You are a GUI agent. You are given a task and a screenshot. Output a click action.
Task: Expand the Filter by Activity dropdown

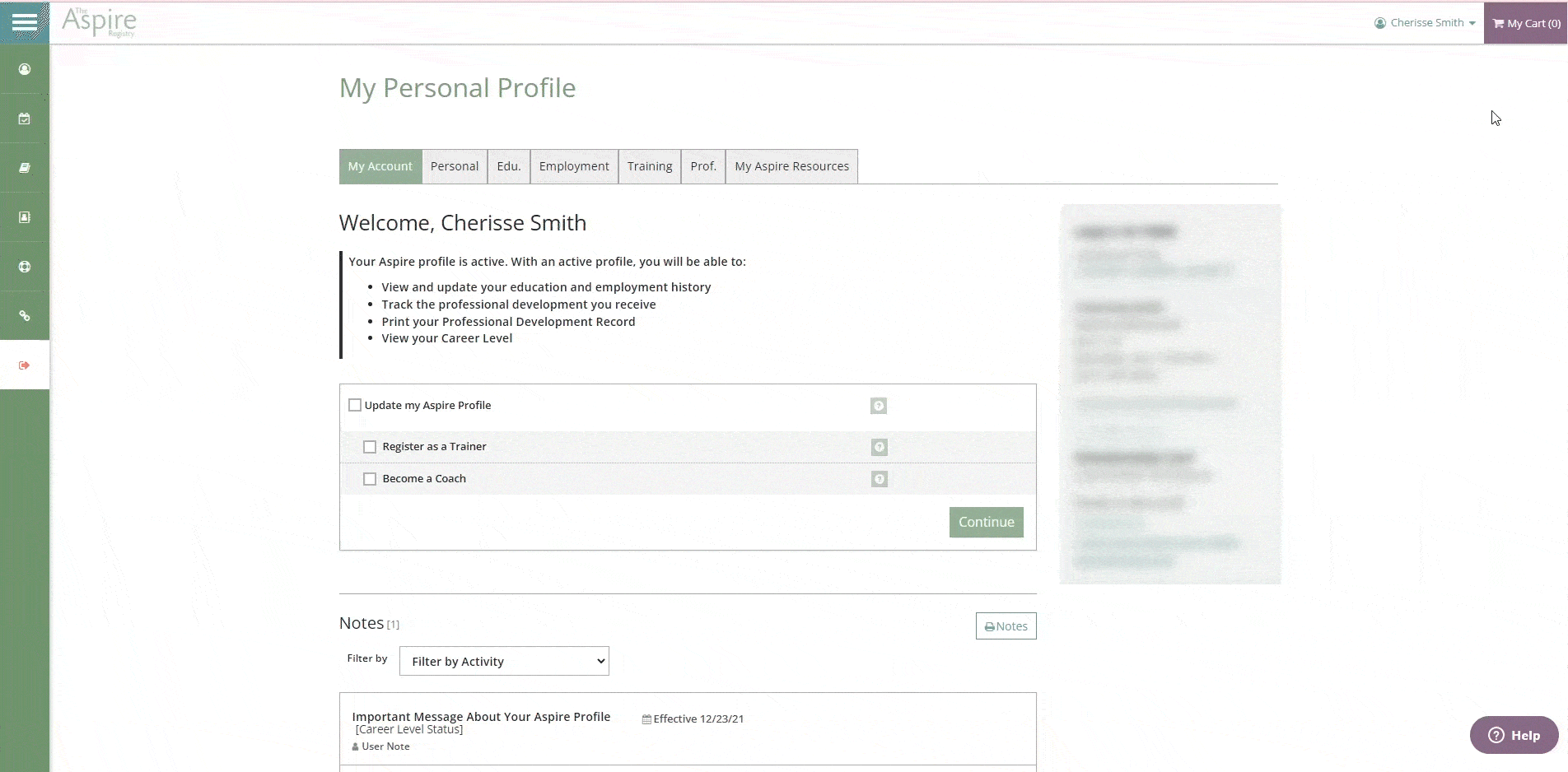504,661
